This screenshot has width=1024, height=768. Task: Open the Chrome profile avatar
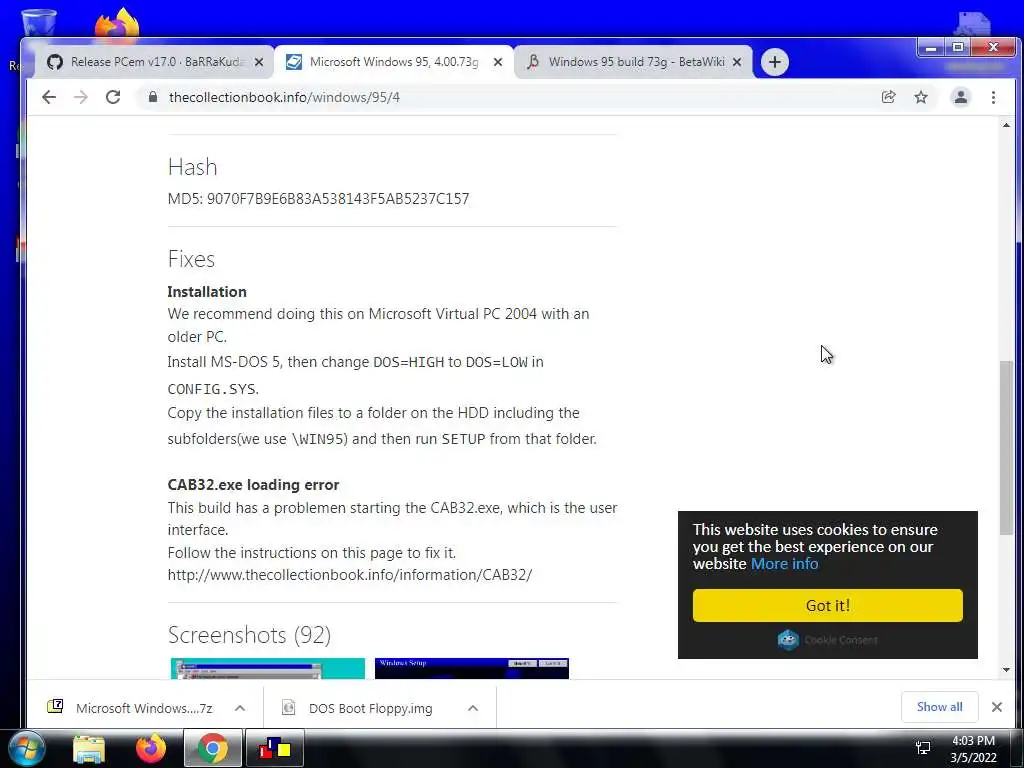coord(961,97)
